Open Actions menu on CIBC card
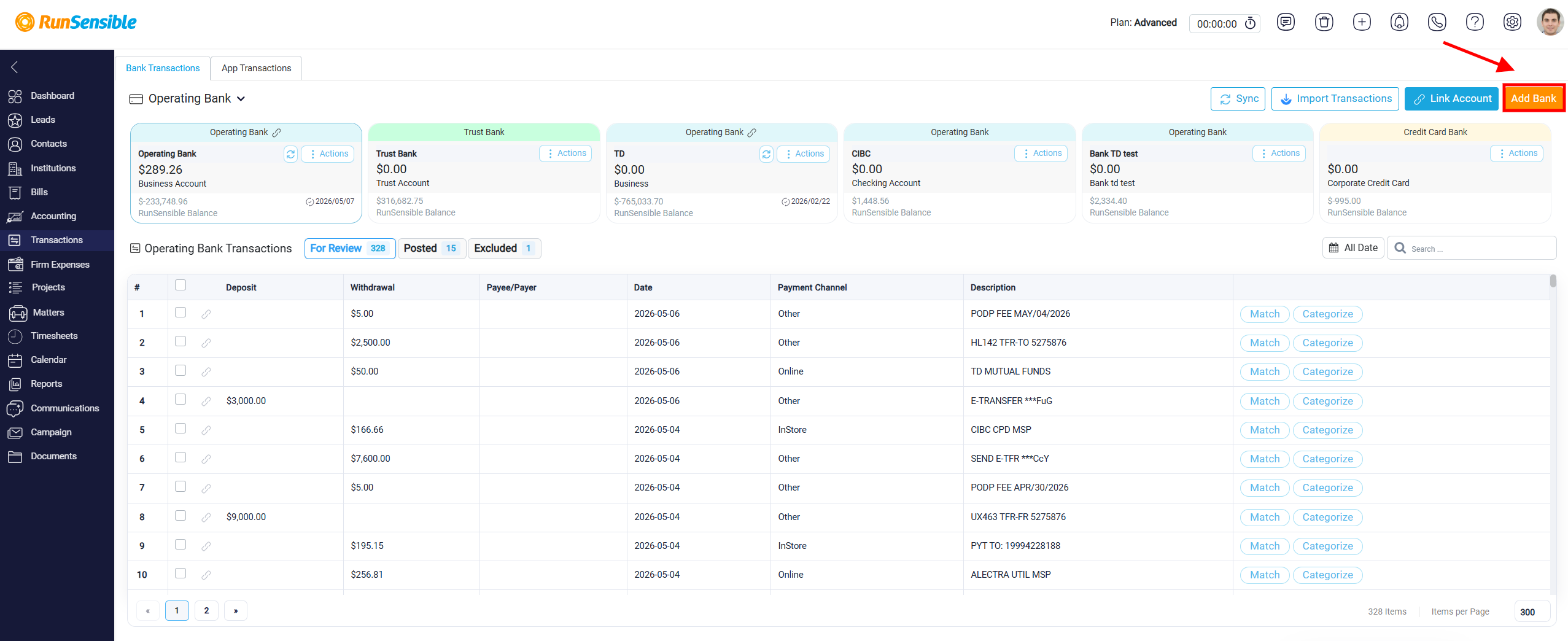Screen dimensions: 1568x641 click(x=1041, y=153)
